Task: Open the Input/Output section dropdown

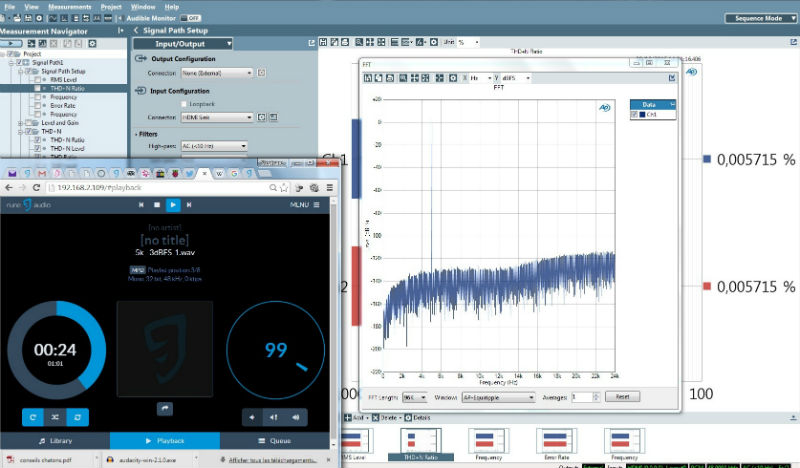Action: click(x=183, y=44)
